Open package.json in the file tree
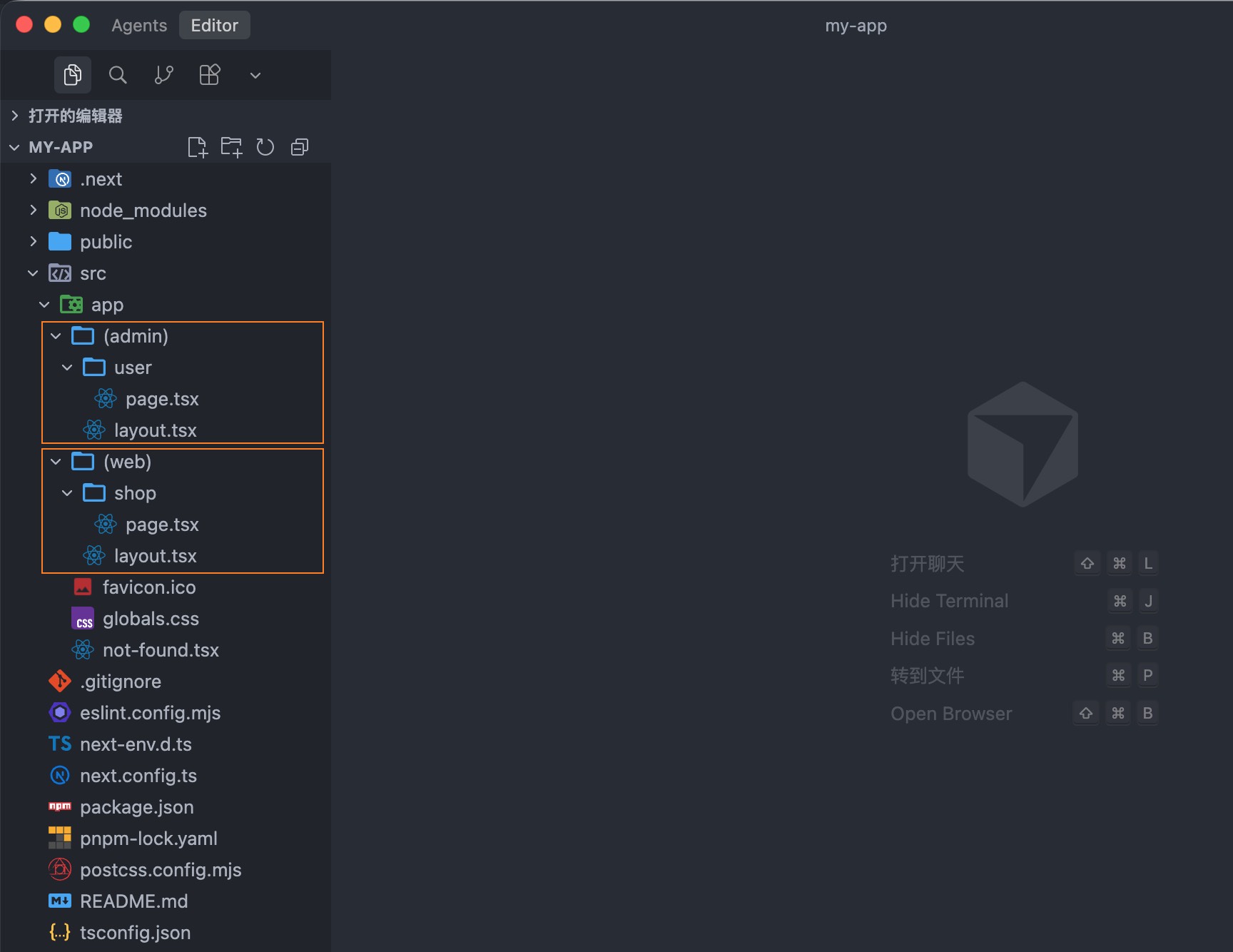The image size is (1233, 952). tap(136, 807)
